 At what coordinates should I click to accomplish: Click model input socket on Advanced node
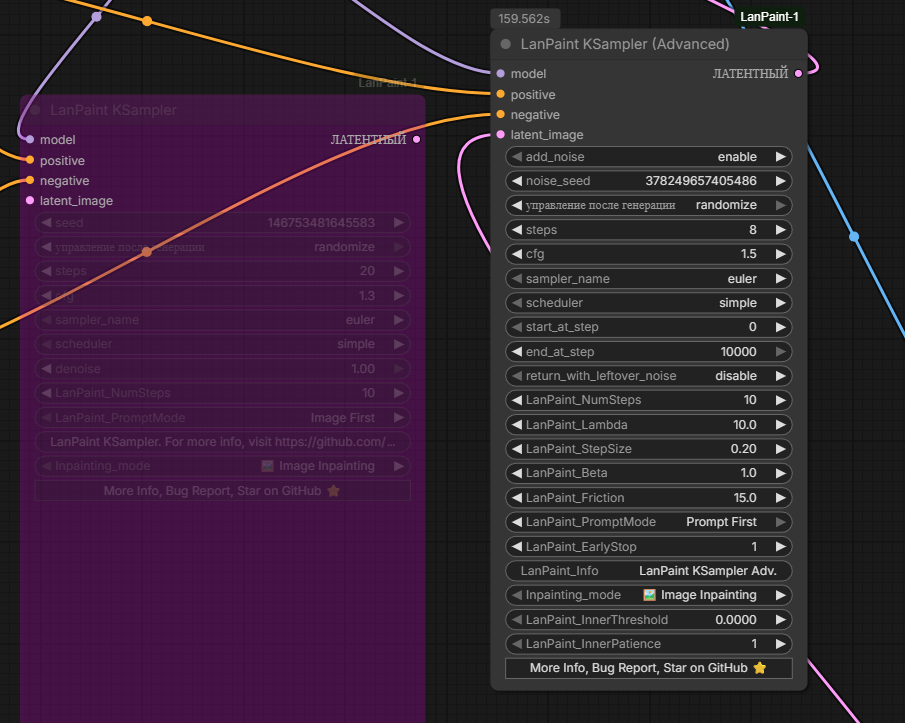coord(500,73)
